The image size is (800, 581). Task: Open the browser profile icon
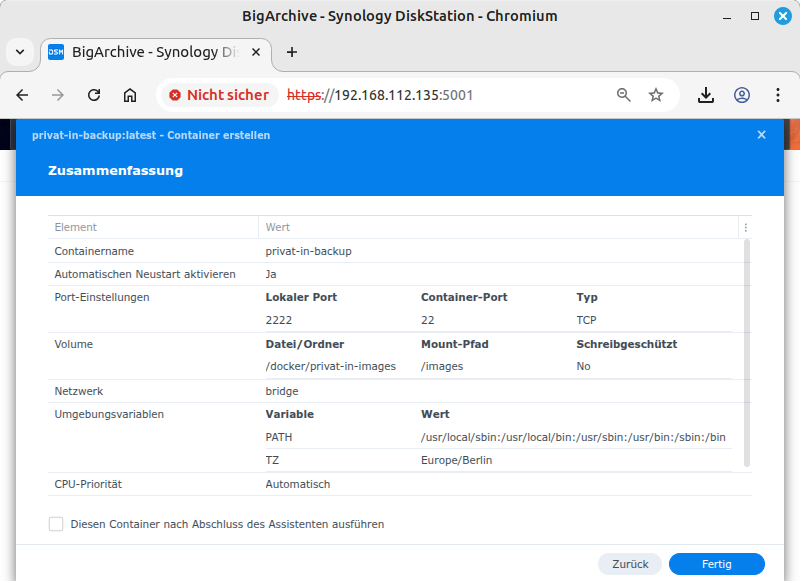[742, 95]
